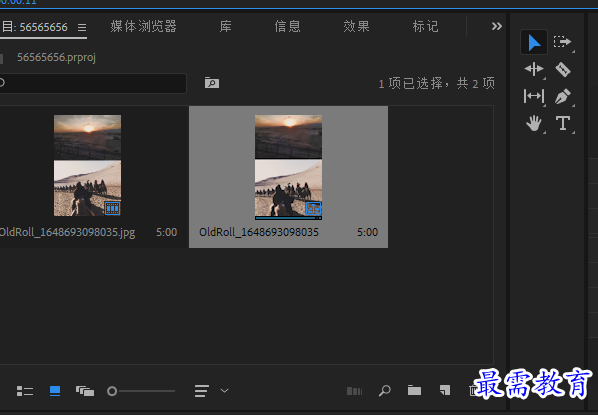Expand sort options dropdown arrow
Screen dimensions: 598x415
[x=225, y=391]
